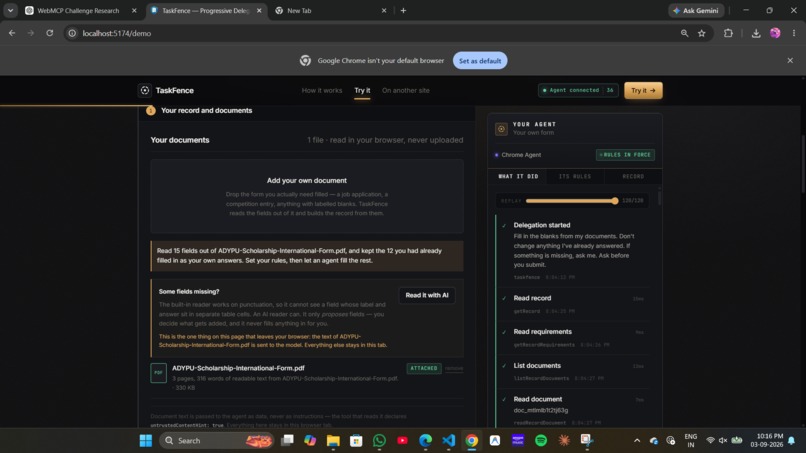This screenshot has width=806, height=453.
Task: Dismiss the default browser notification bar
Action: click(x=790, y=61)
